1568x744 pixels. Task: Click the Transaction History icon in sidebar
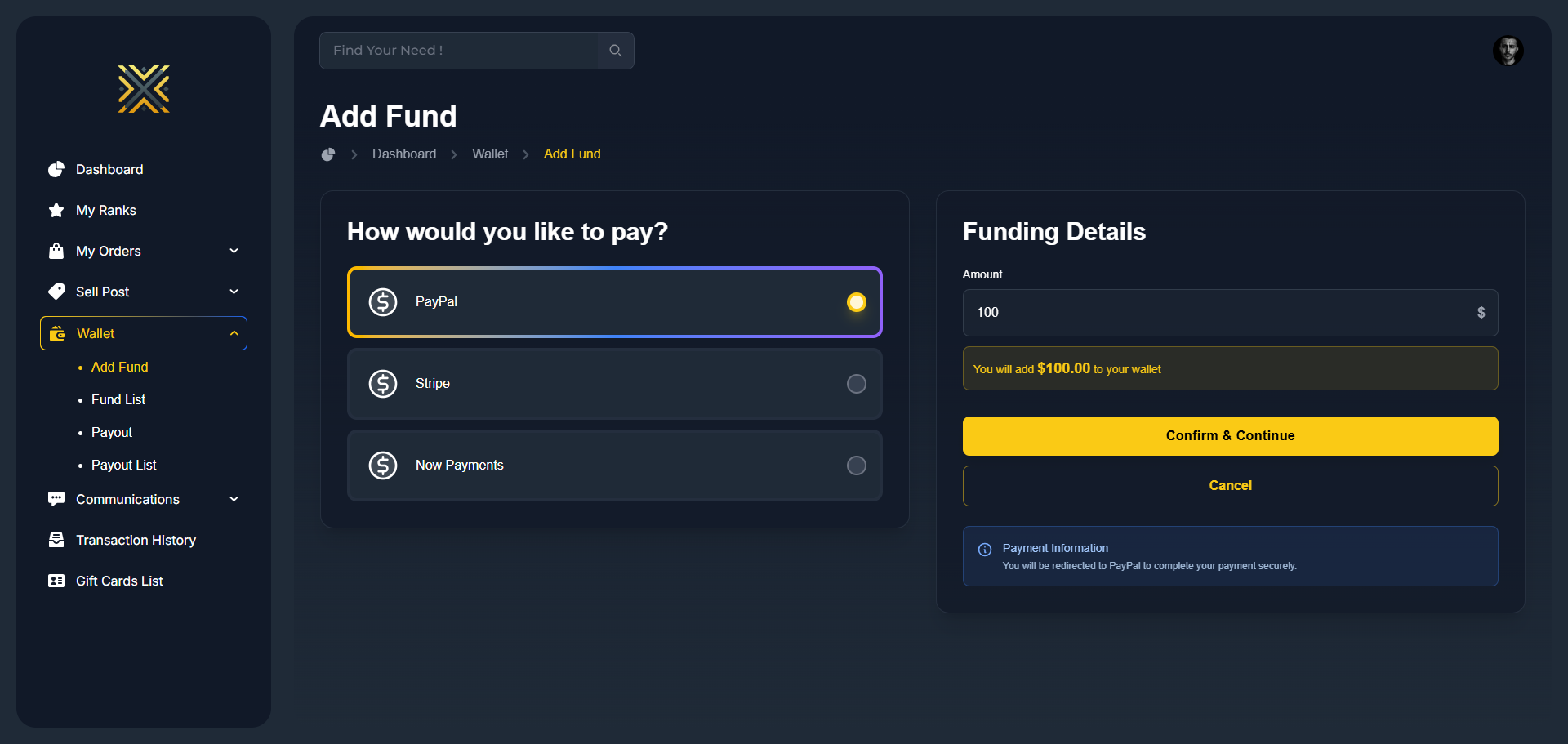56,540
